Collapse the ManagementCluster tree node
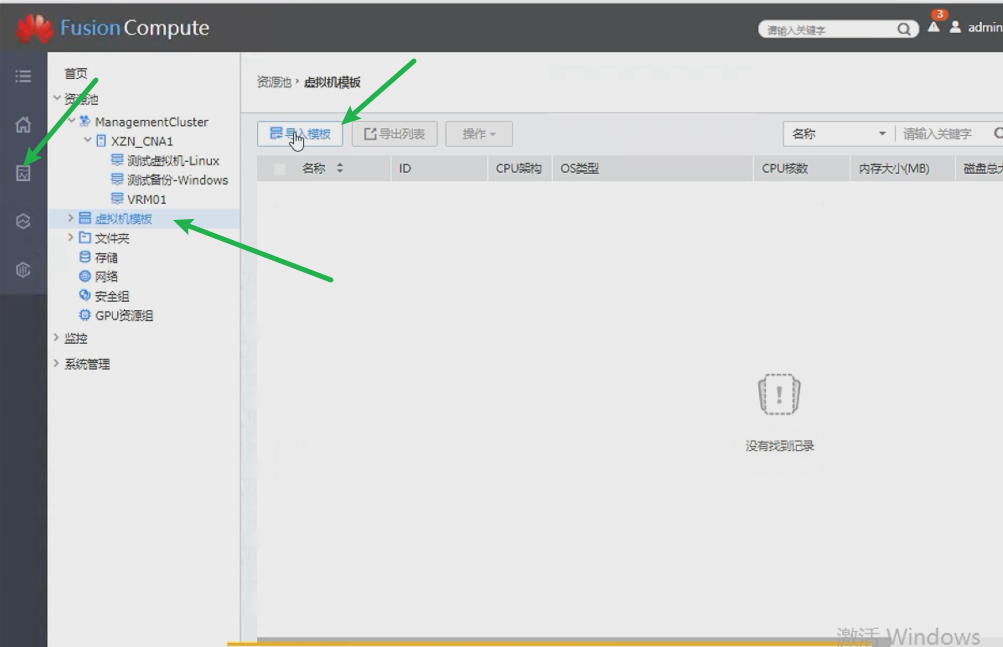This screenshot has height=647, width=1003. pos(71,122)
